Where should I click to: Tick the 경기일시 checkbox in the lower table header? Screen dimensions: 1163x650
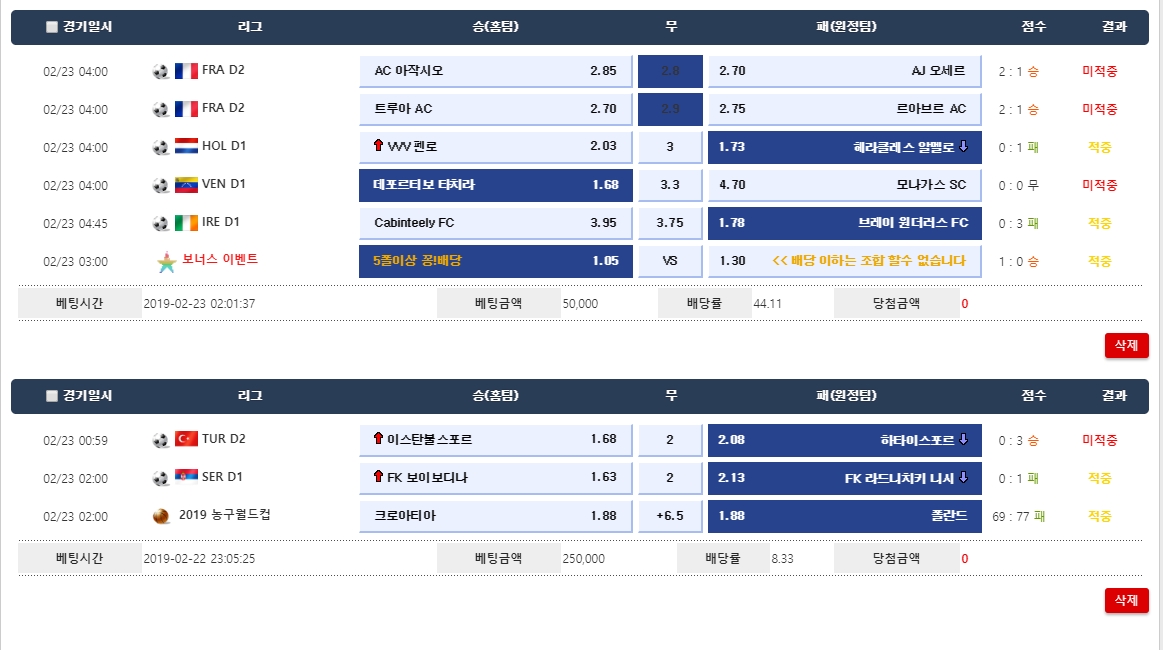(52, 396)
